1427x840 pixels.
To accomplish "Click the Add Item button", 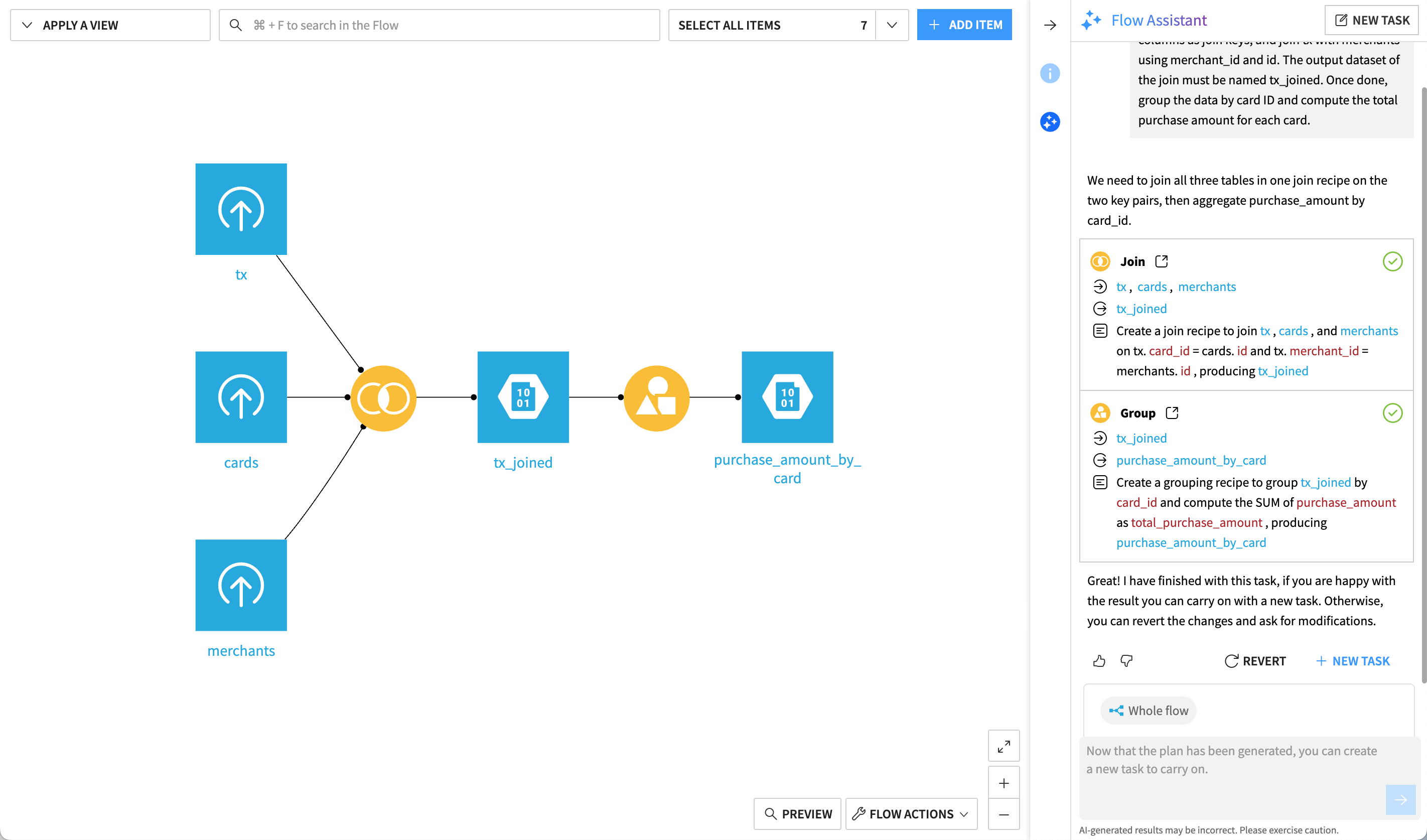I will click(x=964, y=25).
